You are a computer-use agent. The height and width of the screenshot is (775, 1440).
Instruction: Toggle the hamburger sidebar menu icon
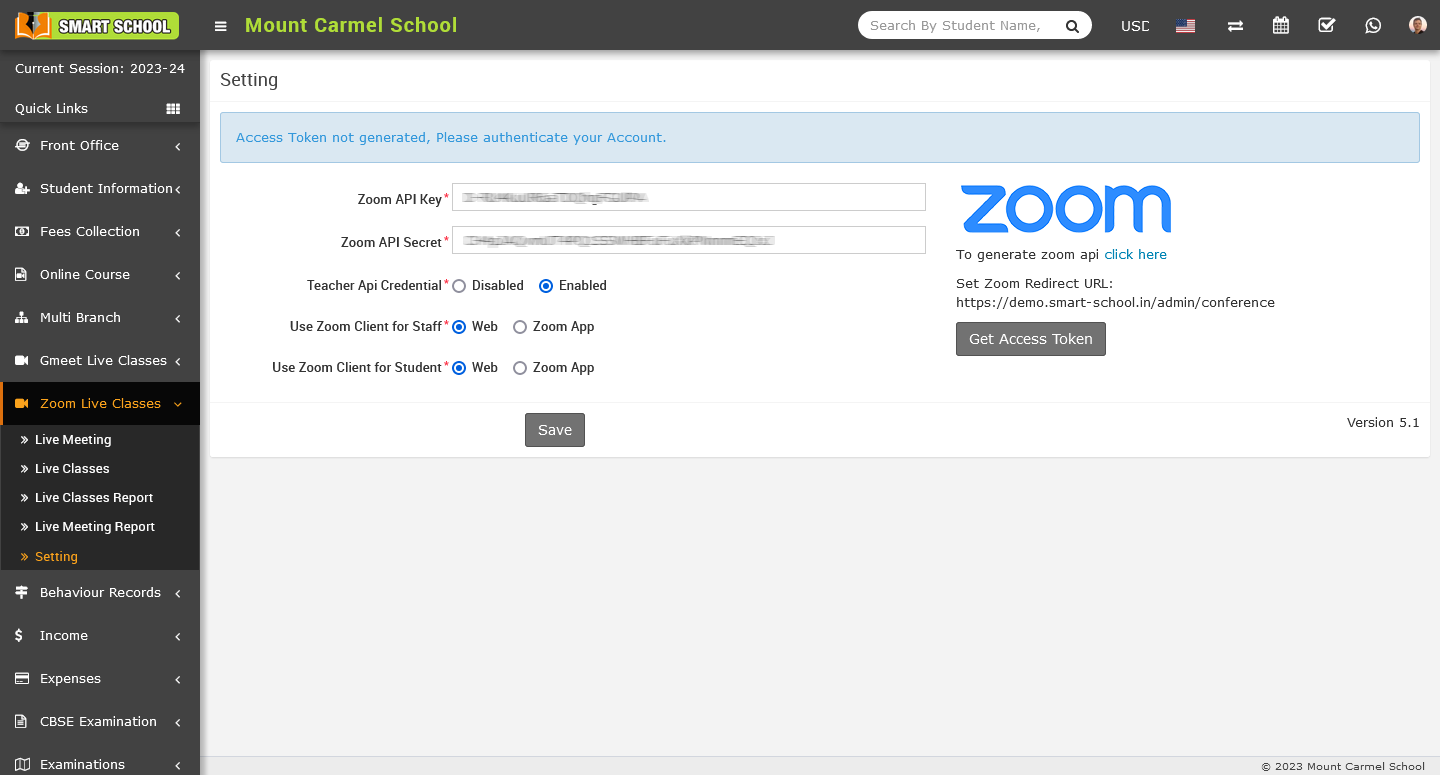pos(221,26)
